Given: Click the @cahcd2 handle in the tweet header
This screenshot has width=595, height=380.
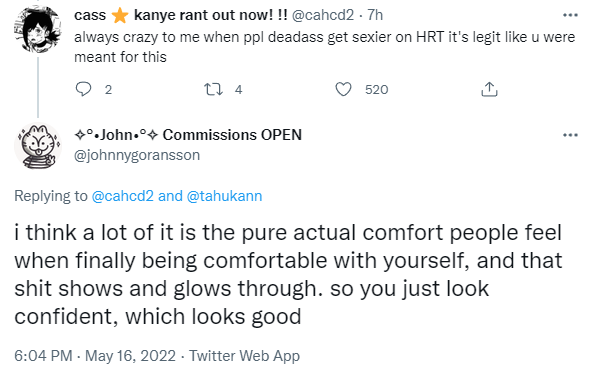Looking at the screenshot, I should [323, 15].
